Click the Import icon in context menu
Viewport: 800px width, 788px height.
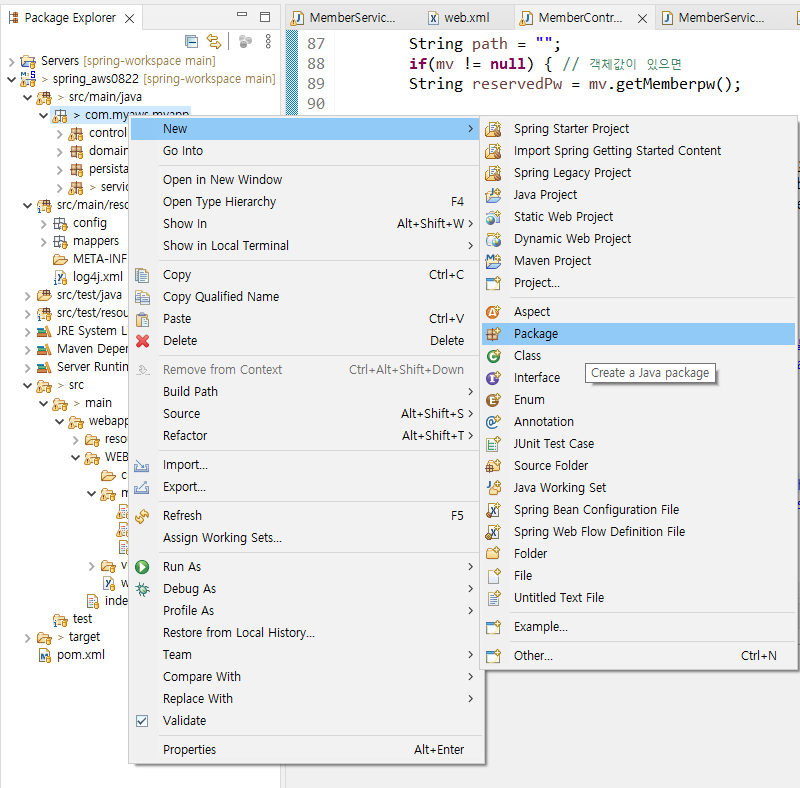point(142,465)
